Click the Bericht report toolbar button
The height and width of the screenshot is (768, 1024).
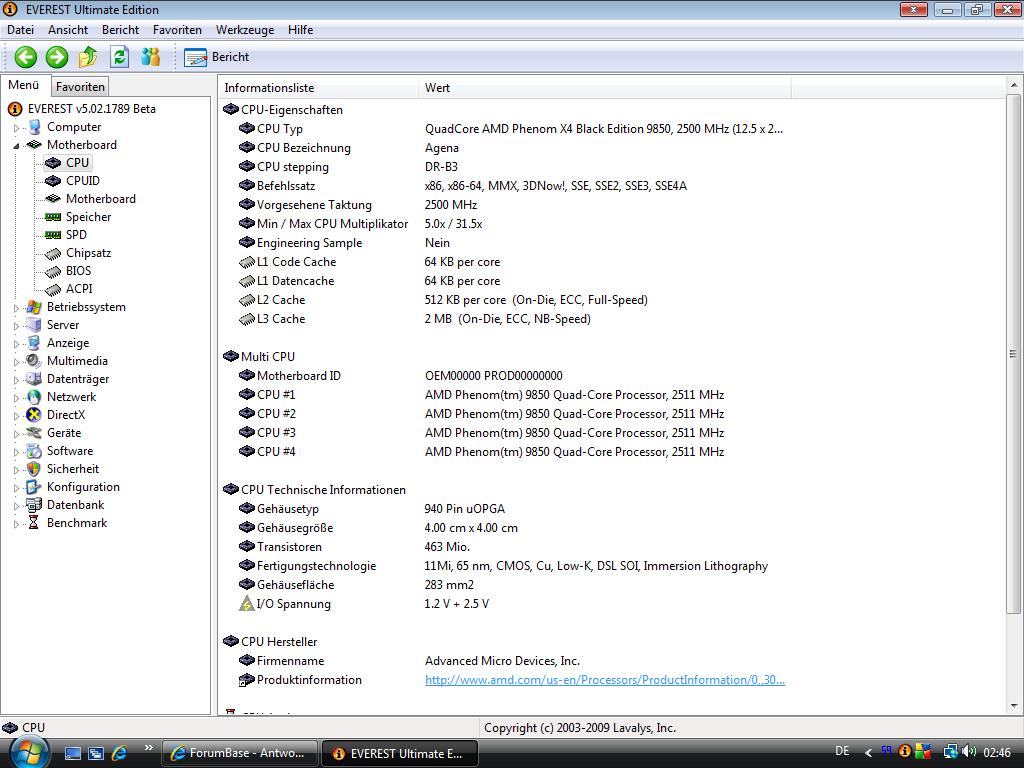(x=217, y=57)
